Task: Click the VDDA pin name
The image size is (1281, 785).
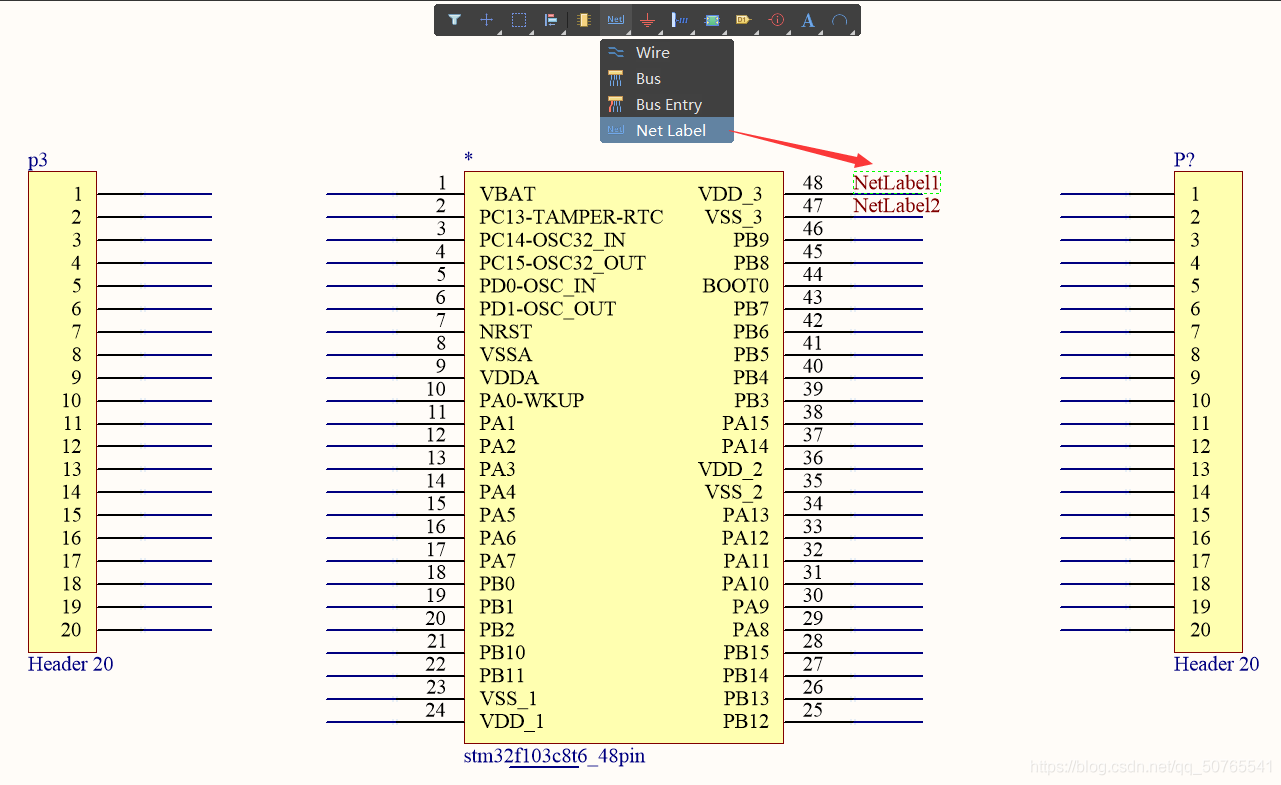Action: (x=509, y=378)
